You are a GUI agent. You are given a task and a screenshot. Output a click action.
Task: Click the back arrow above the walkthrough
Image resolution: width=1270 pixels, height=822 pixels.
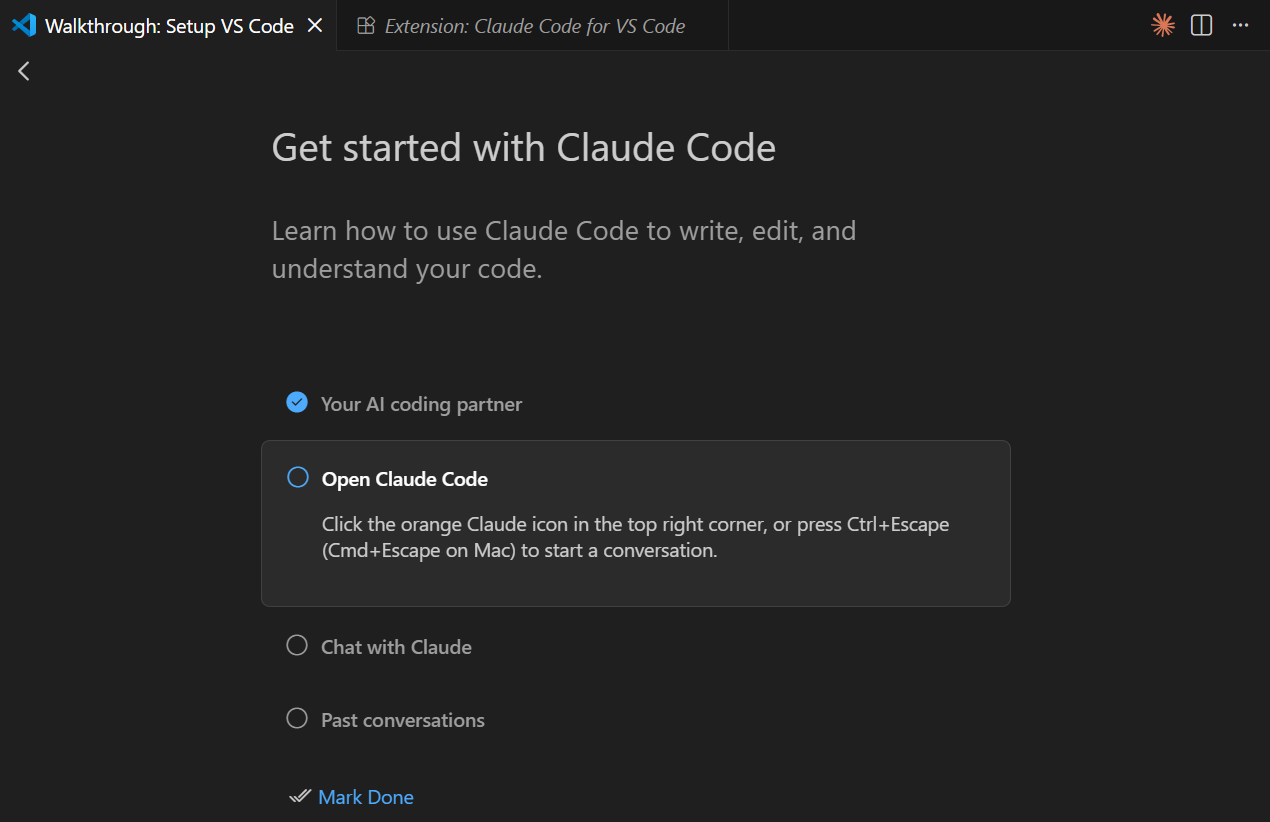click(x=24, y=71)
